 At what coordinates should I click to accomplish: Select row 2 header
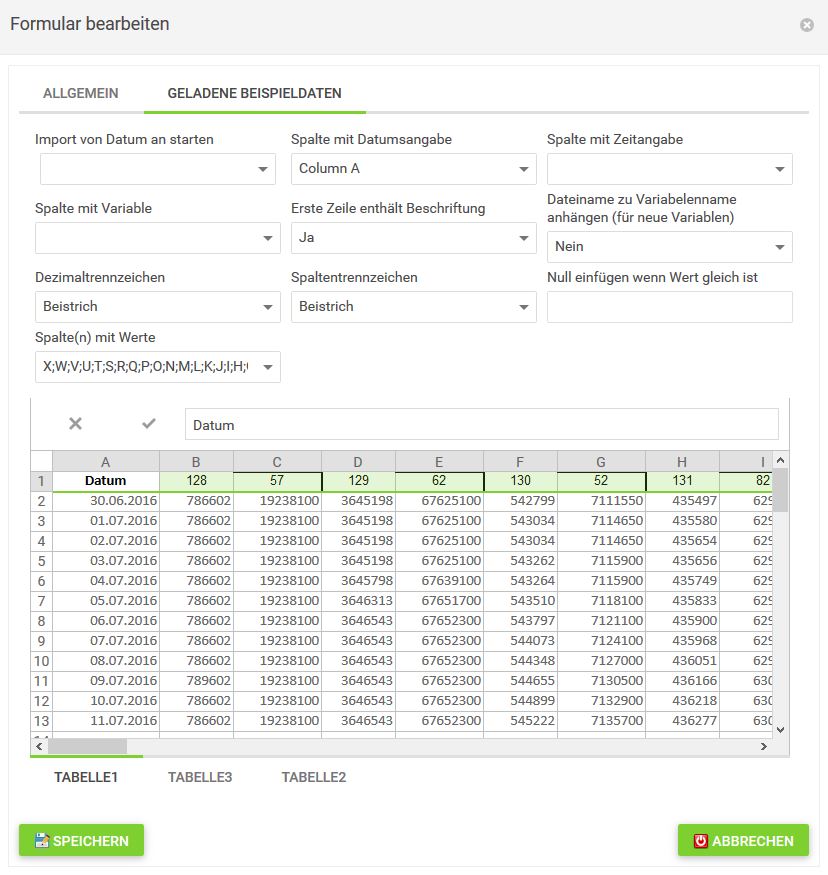41,501
